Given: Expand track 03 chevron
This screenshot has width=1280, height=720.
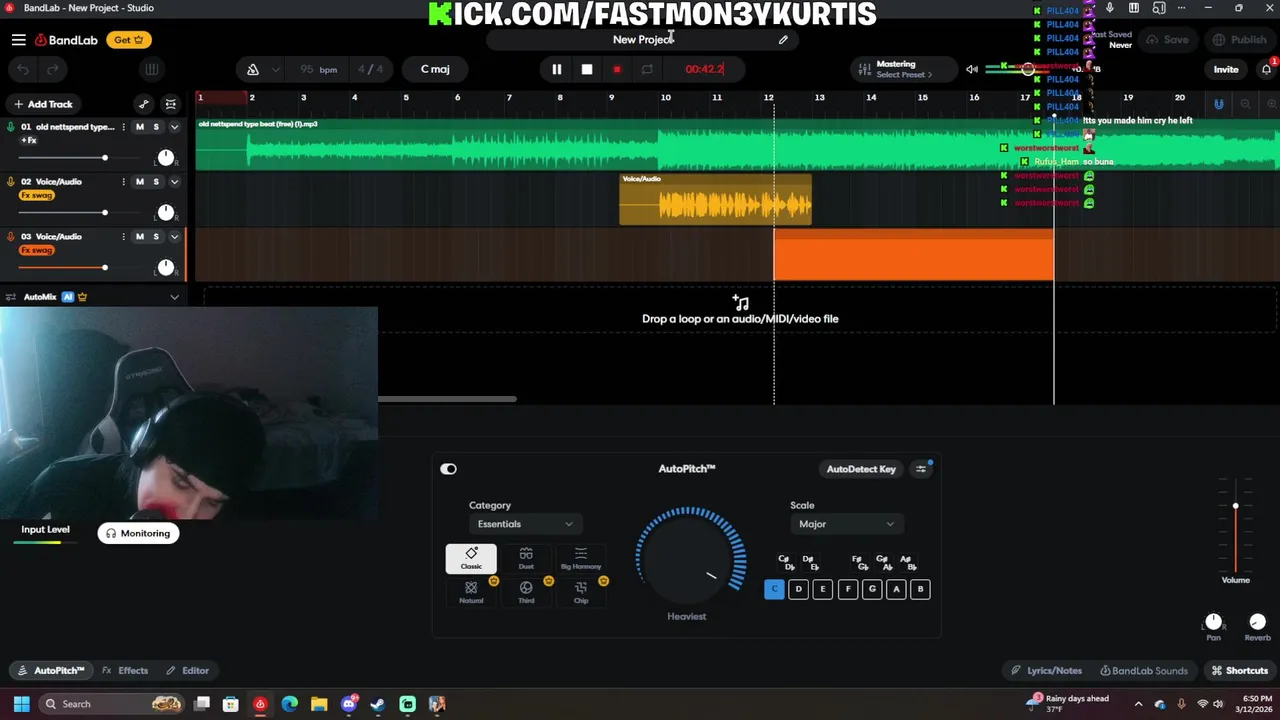Looking at the screenshot, I should tap(174, 237).
